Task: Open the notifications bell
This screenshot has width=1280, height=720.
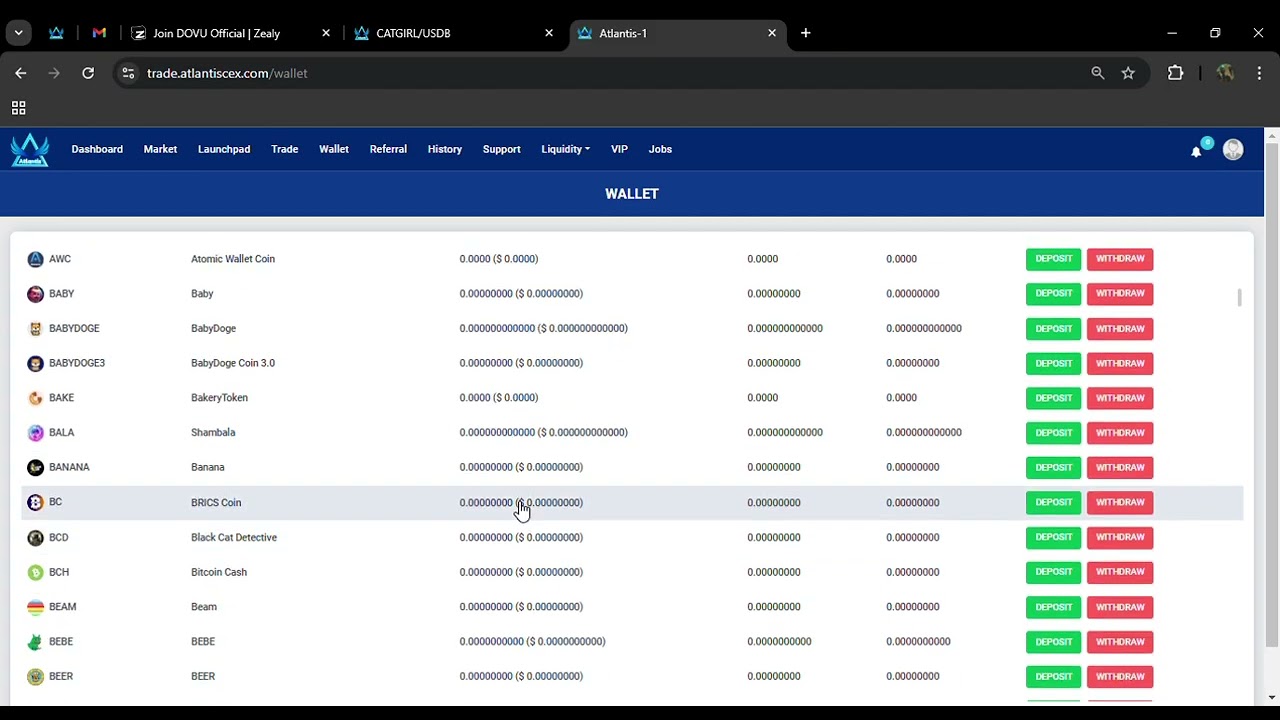Action: click(x=1196, y=152)
